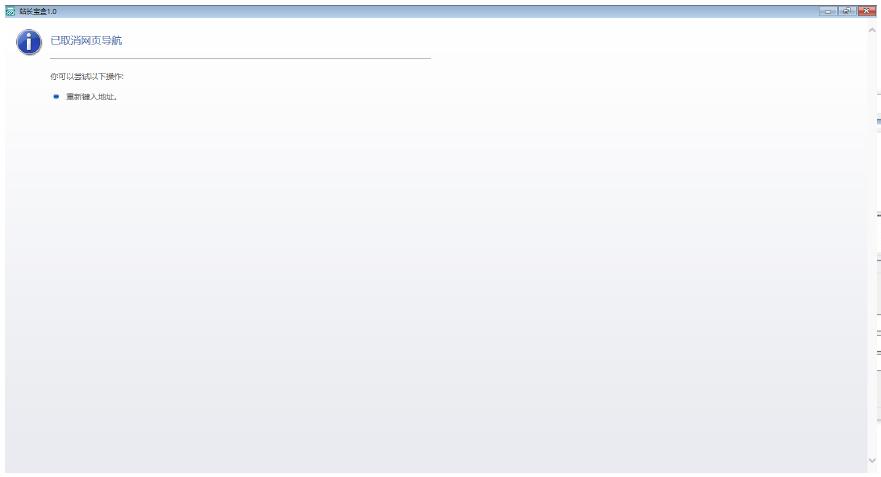Click the scrollbar down arrow
Screen dimensions: 881x477
click(x=871, y=460)
